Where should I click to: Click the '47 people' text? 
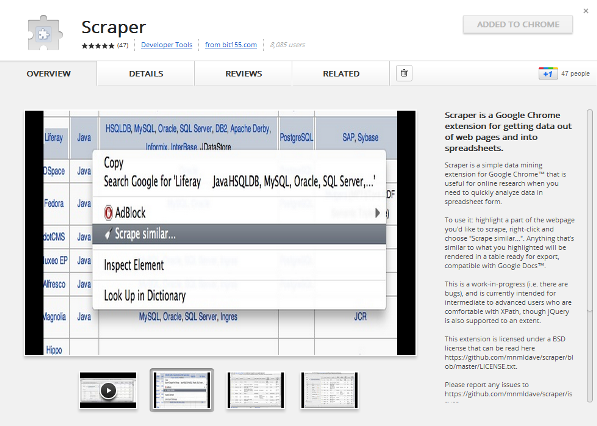click(x=575, y=73)
